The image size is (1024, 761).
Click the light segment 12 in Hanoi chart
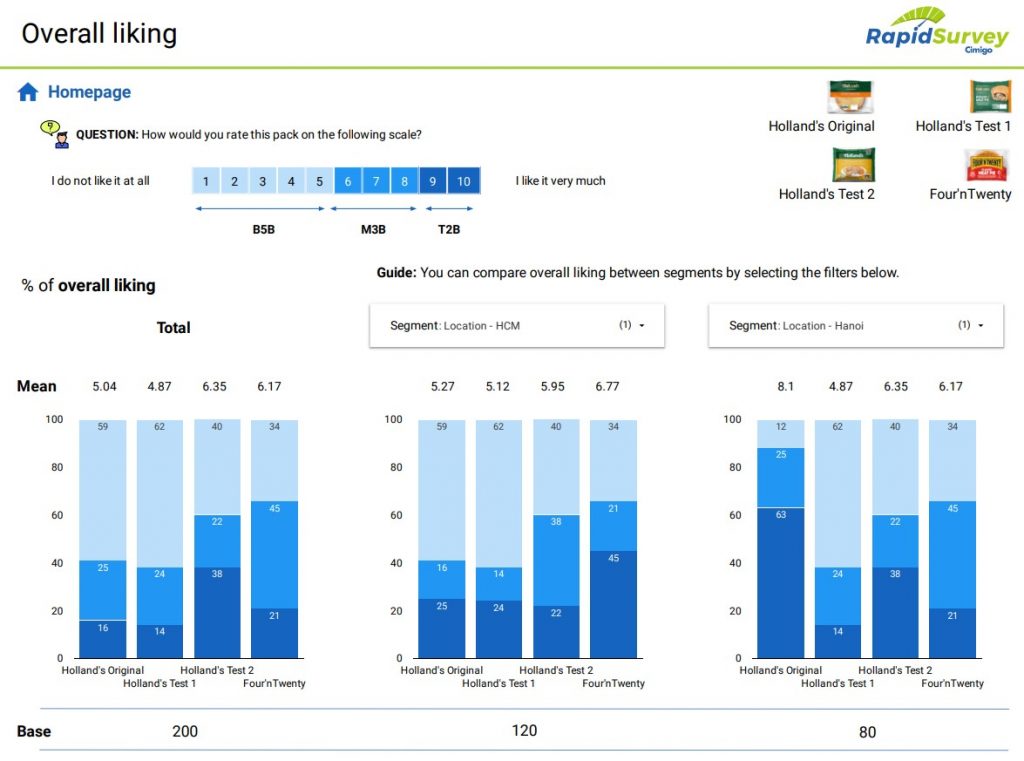coord(781,434)
